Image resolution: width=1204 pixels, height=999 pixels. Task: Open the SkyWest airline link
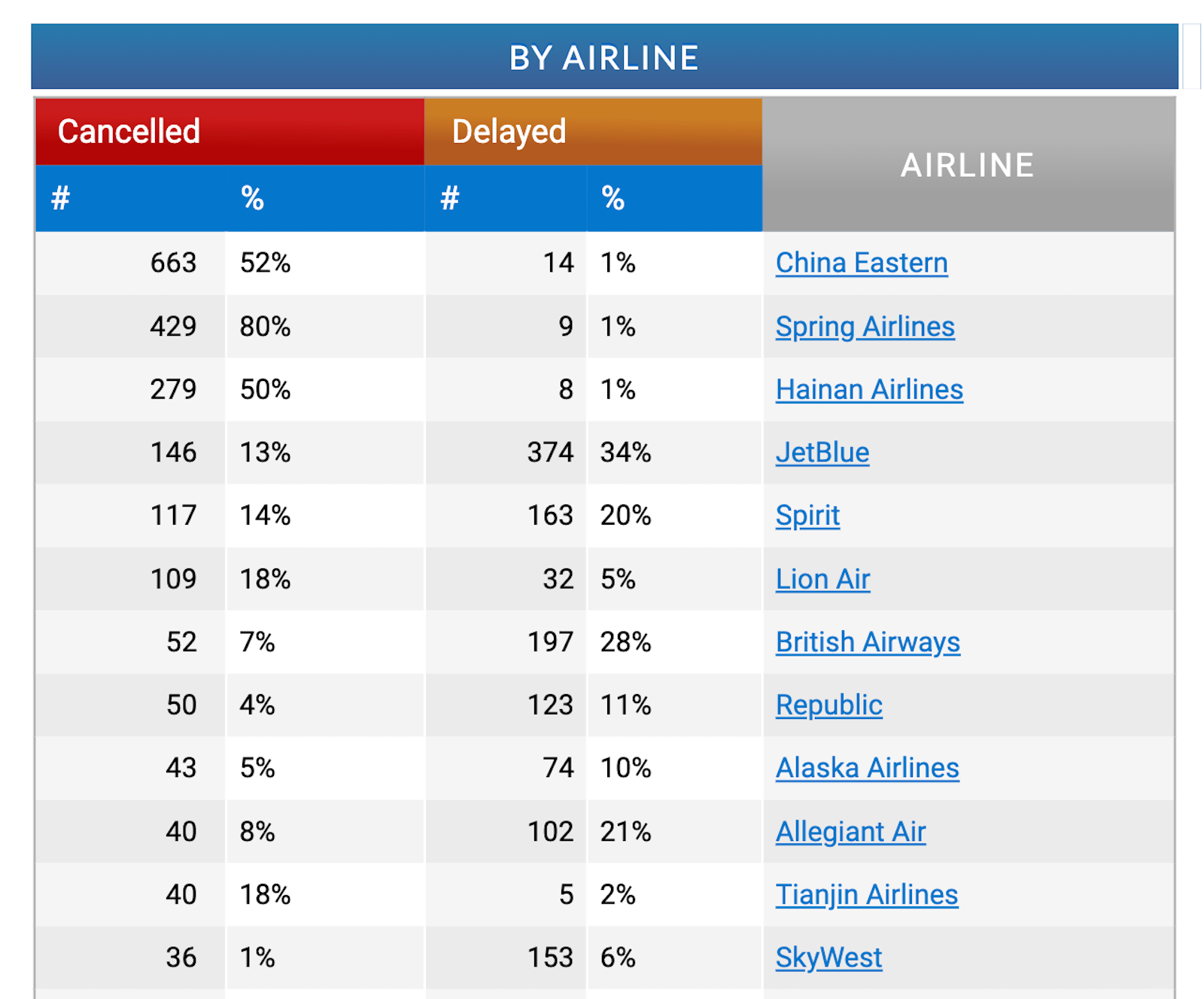coord(828,957)
